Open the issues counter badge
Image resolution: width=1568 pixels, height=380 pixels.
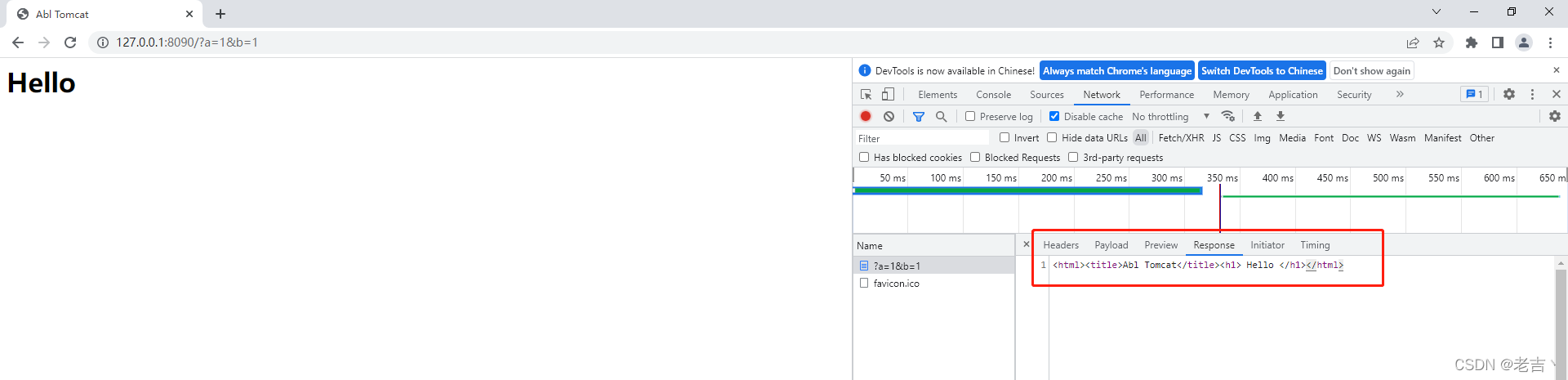[1474, 95]
